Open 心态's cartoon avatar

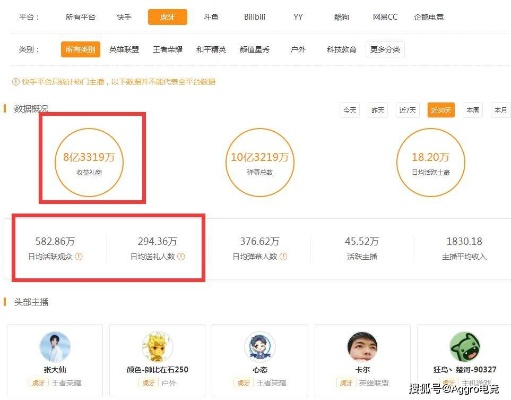coord(260,347)
